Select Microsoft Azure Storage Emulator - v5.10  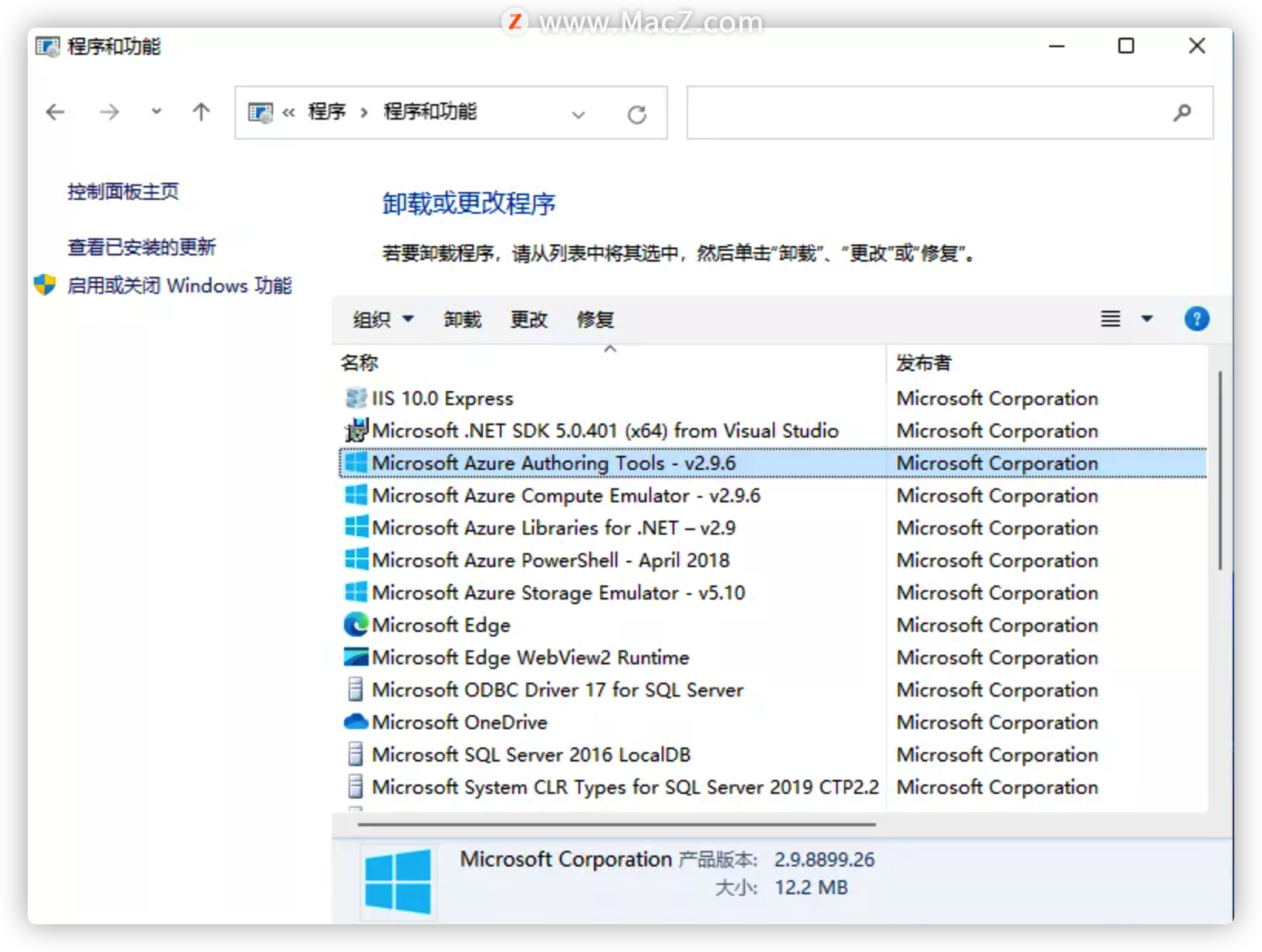click(x=558, y=592)
